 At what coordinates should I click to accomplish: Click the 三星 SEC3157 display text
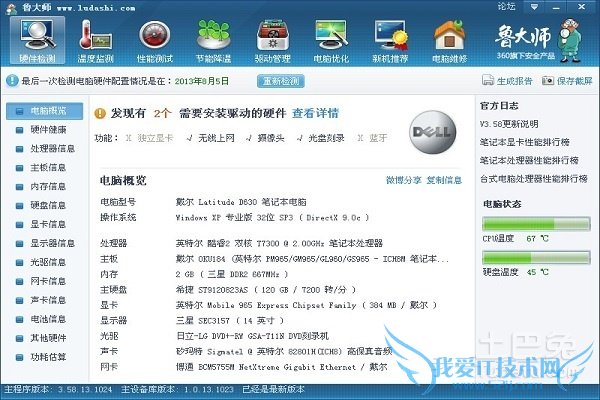230,320
